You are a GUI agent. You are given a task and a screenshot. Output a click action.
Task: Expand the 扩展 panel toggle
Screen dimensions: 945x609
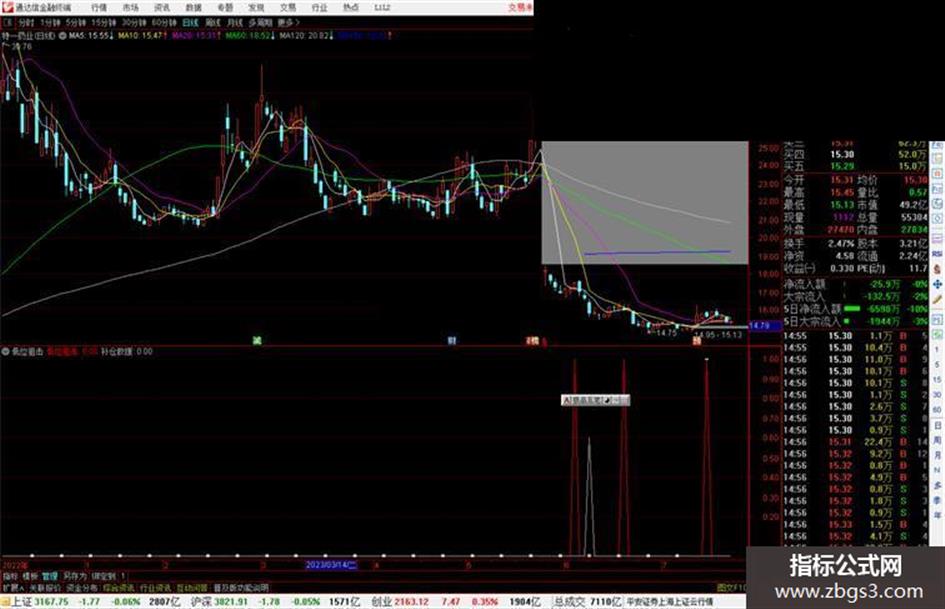pyautogui.click(x=12, y=587)
